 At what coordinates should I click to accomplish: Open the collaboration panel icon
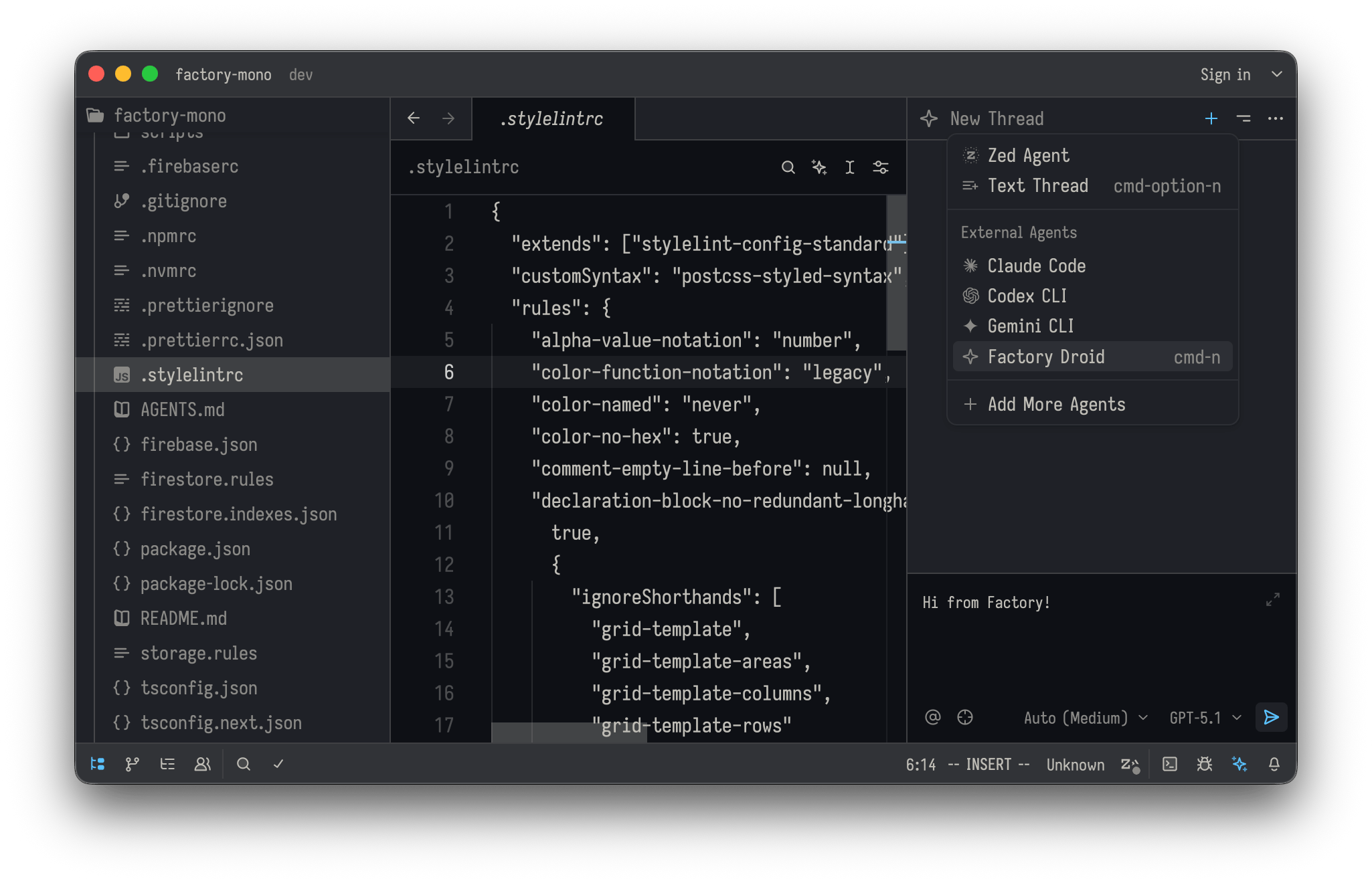(202, 764)
